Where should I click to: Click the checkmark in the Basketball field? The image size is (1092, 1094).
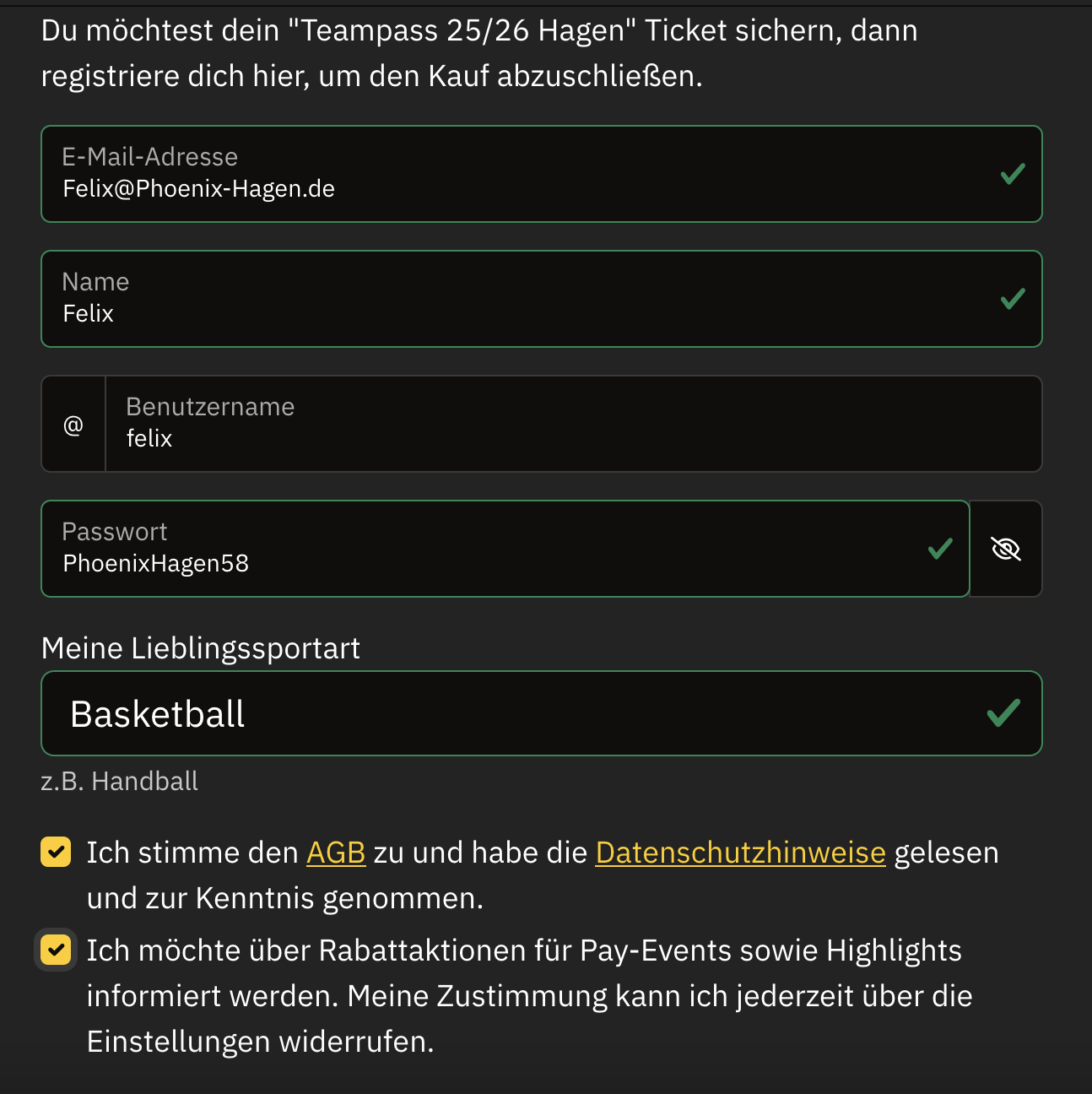tap(1003, 713)
